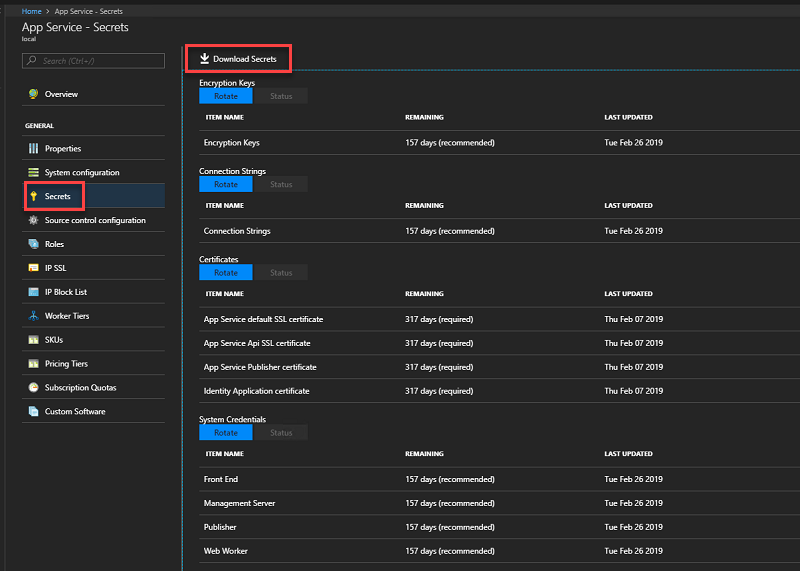Switch System Credentials view to Status
This screenshot has width=800, height=571.
coord(281,432)
